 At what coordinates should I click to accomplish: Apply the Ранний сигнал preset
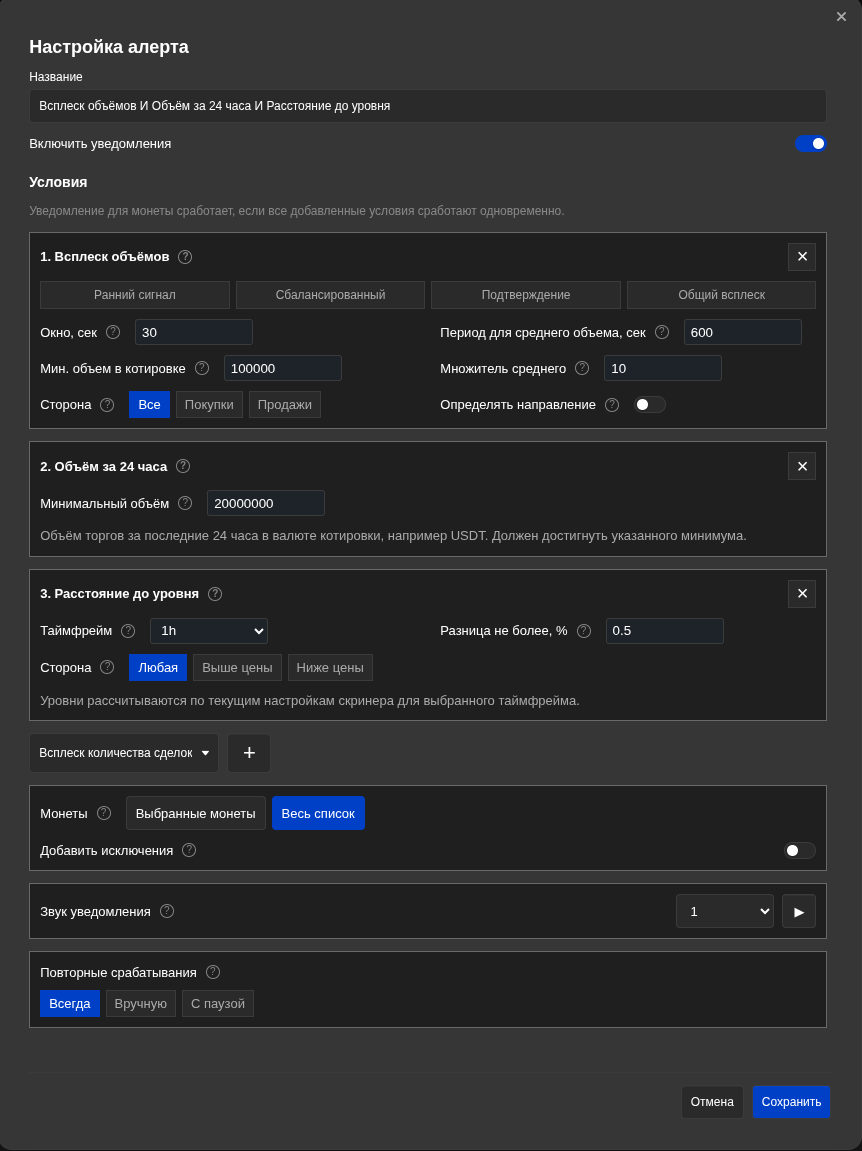click(134, 295)
